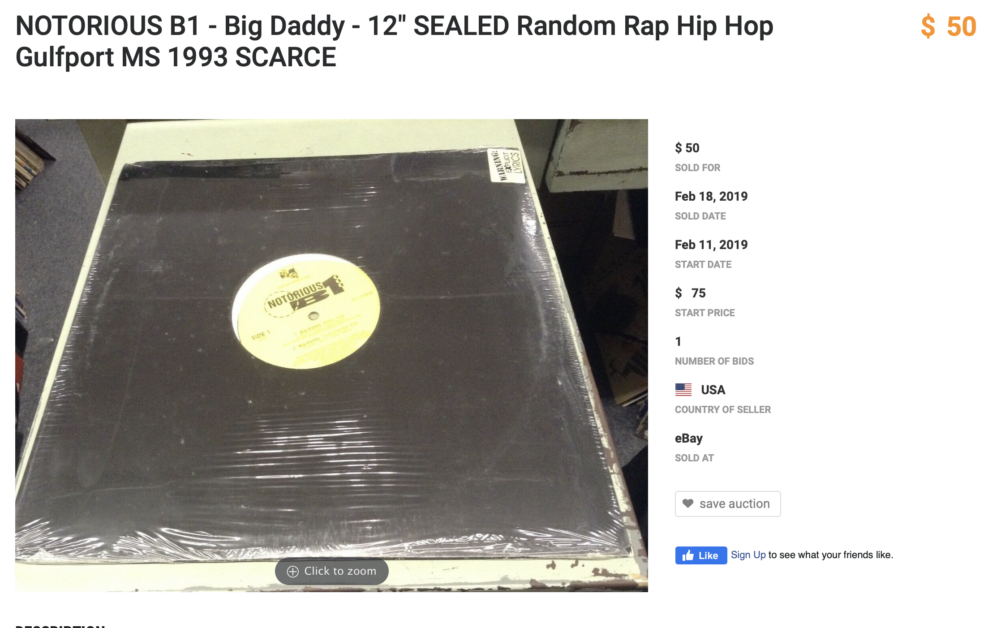Click the save auction button
The image size is (988, 628).
(728, 504)
